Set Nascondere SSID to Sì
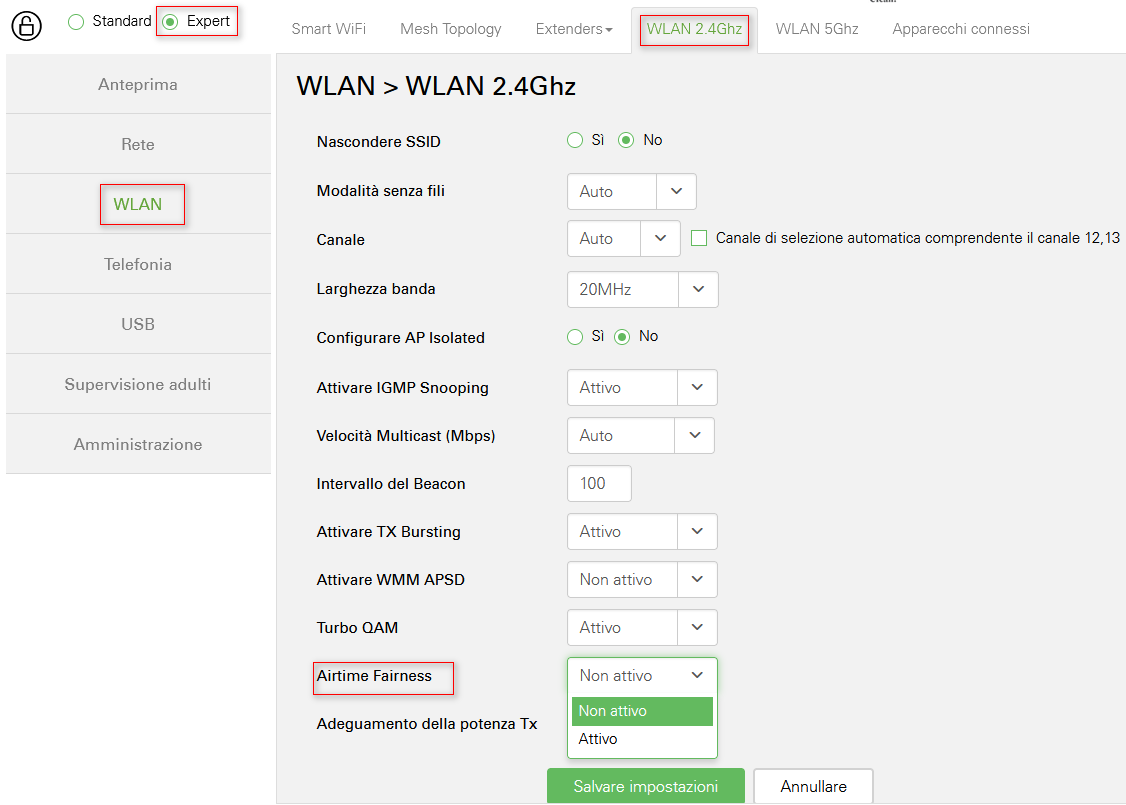 coord(575,140)
